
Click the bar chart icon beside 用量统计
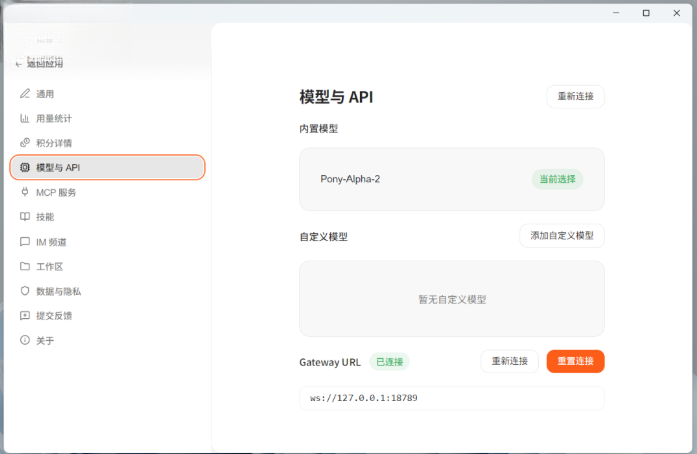click(x=25, y=118)
